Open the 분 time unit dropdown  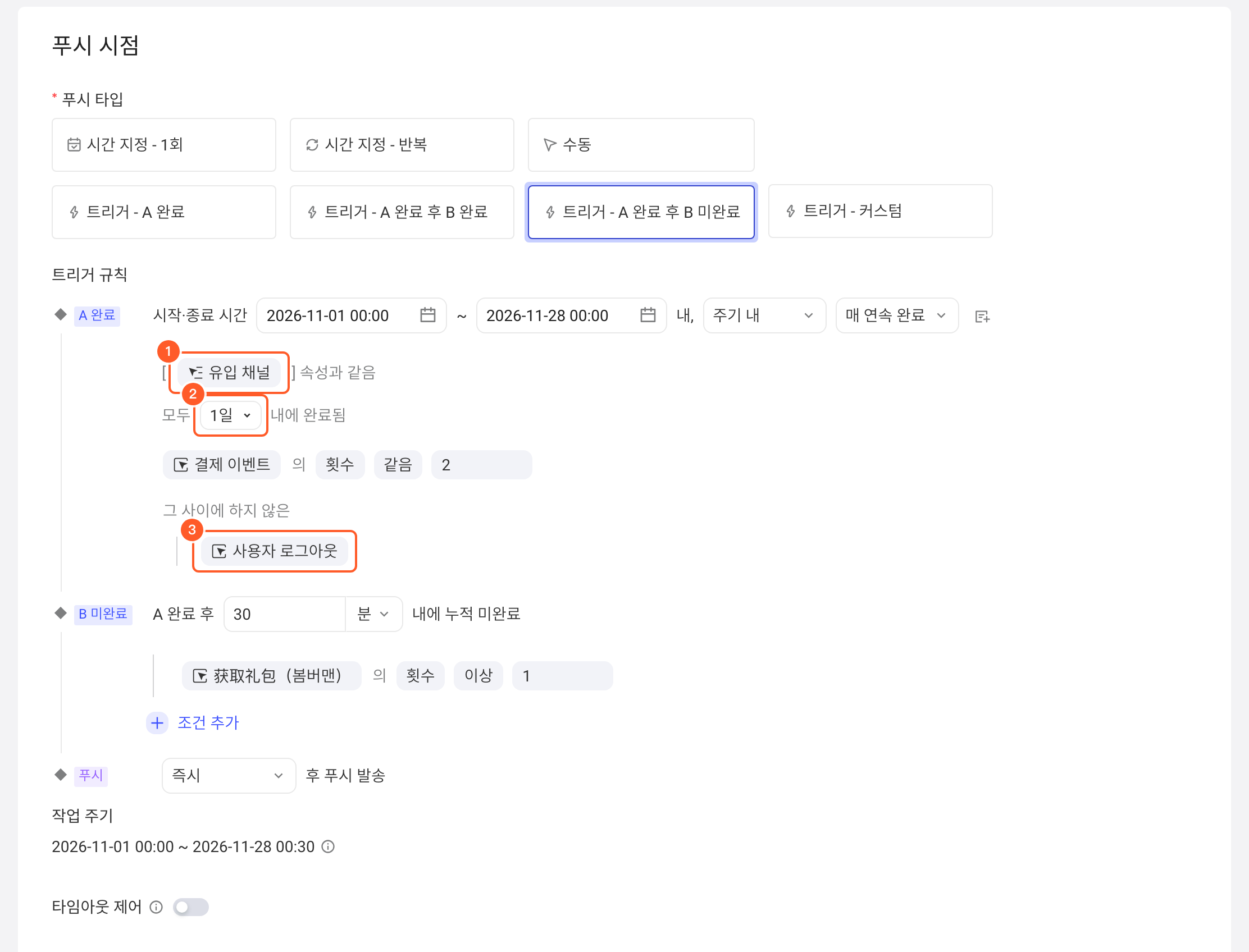pos(373,614)
